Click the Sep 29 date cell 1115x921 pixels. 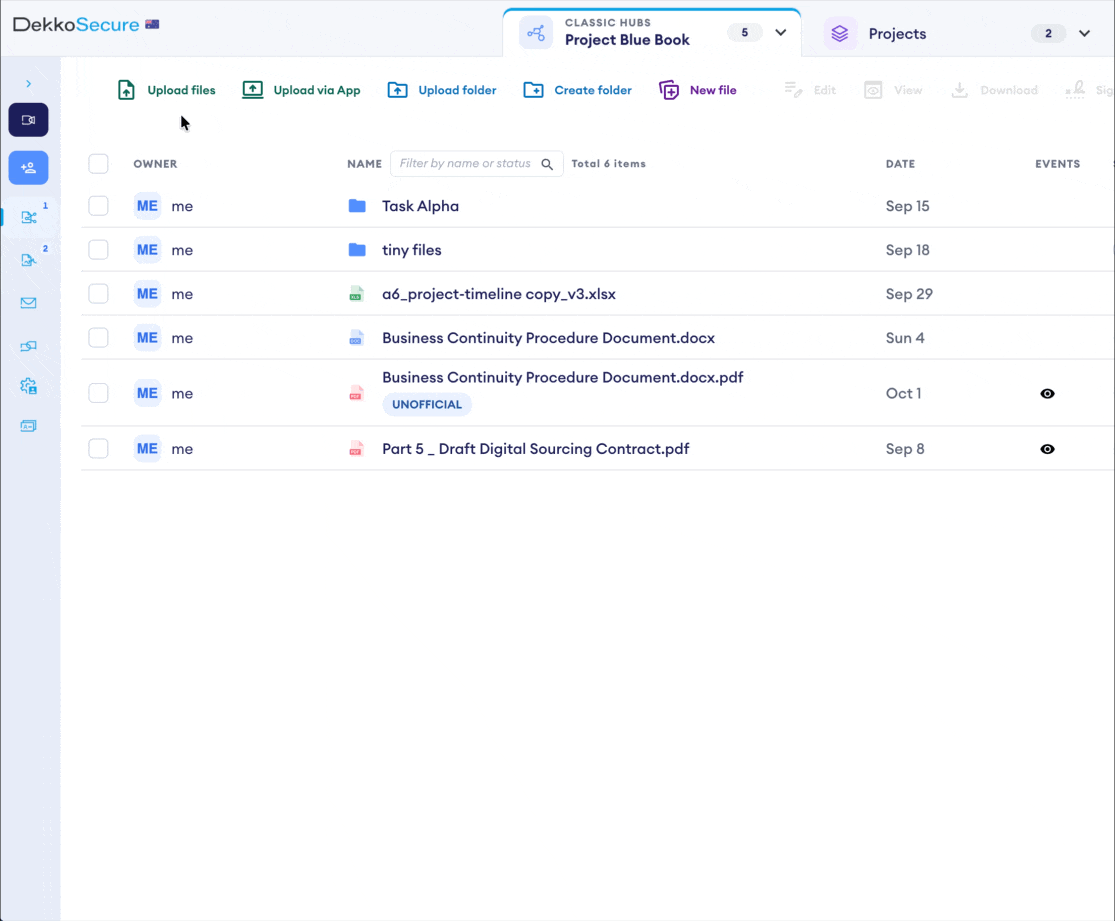pos(909,294)
